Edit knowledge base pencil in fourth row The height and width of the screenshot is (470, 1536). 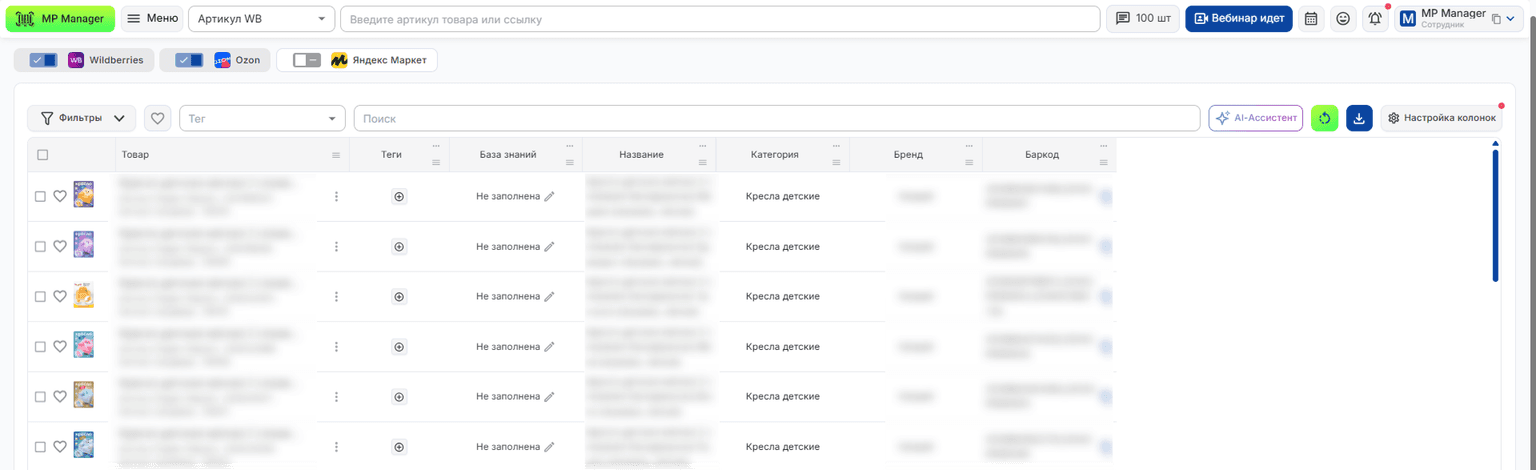tap(549, 347)
